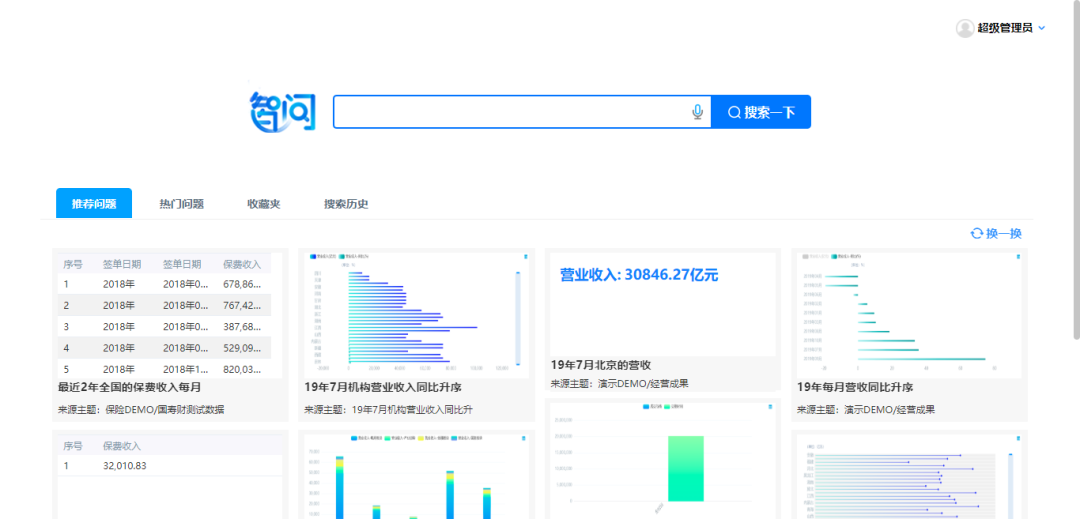Download icon on 19年7月机构营业收入同比升序 chart
Image resolution: width=1080 pixels, height=519 pixels.
[x=524, y=257]
